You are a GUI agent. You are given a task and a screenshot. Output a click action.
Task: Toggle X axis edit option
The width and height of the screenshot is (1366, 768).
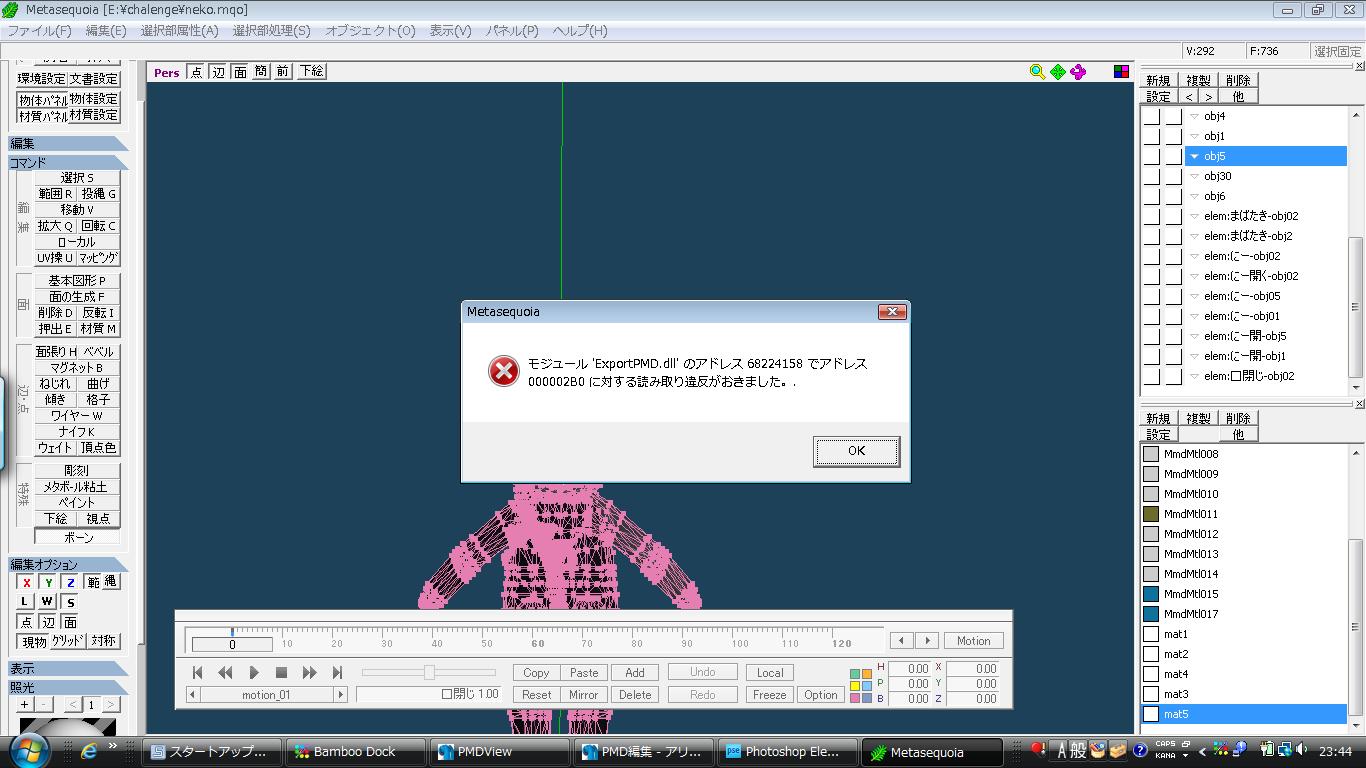tap(26, 582)
